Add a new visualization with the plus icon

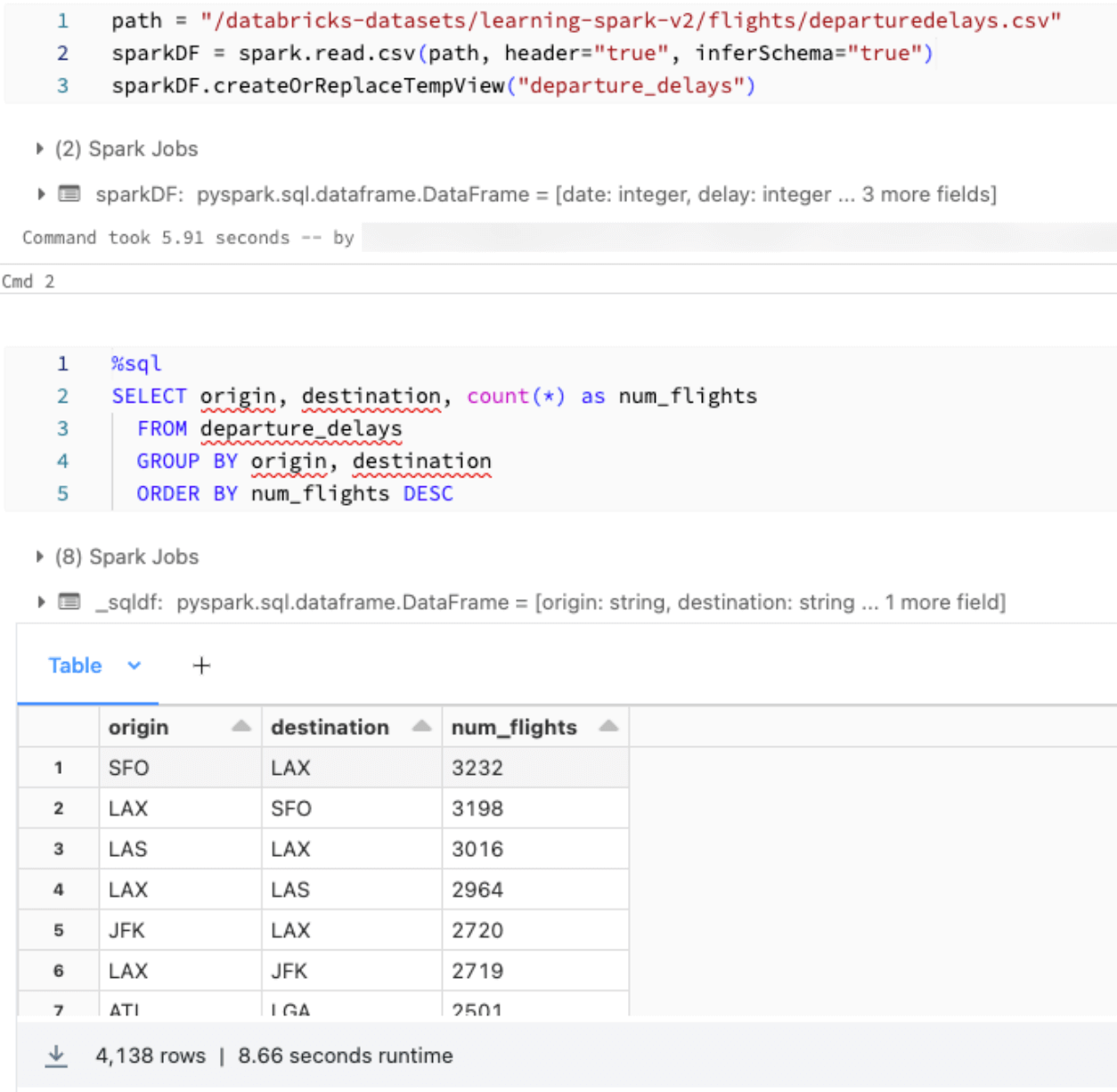(201, 665)
